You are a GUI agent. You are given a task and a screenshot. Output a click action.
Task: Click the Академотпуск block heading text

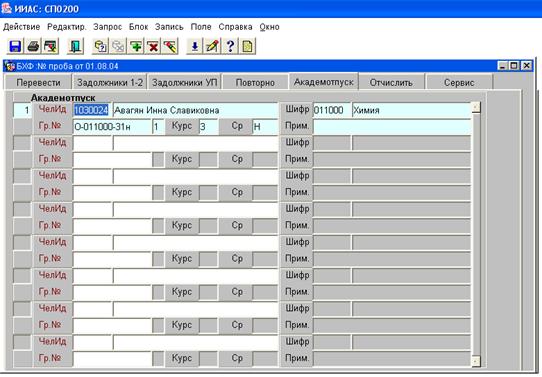(63, 98)
